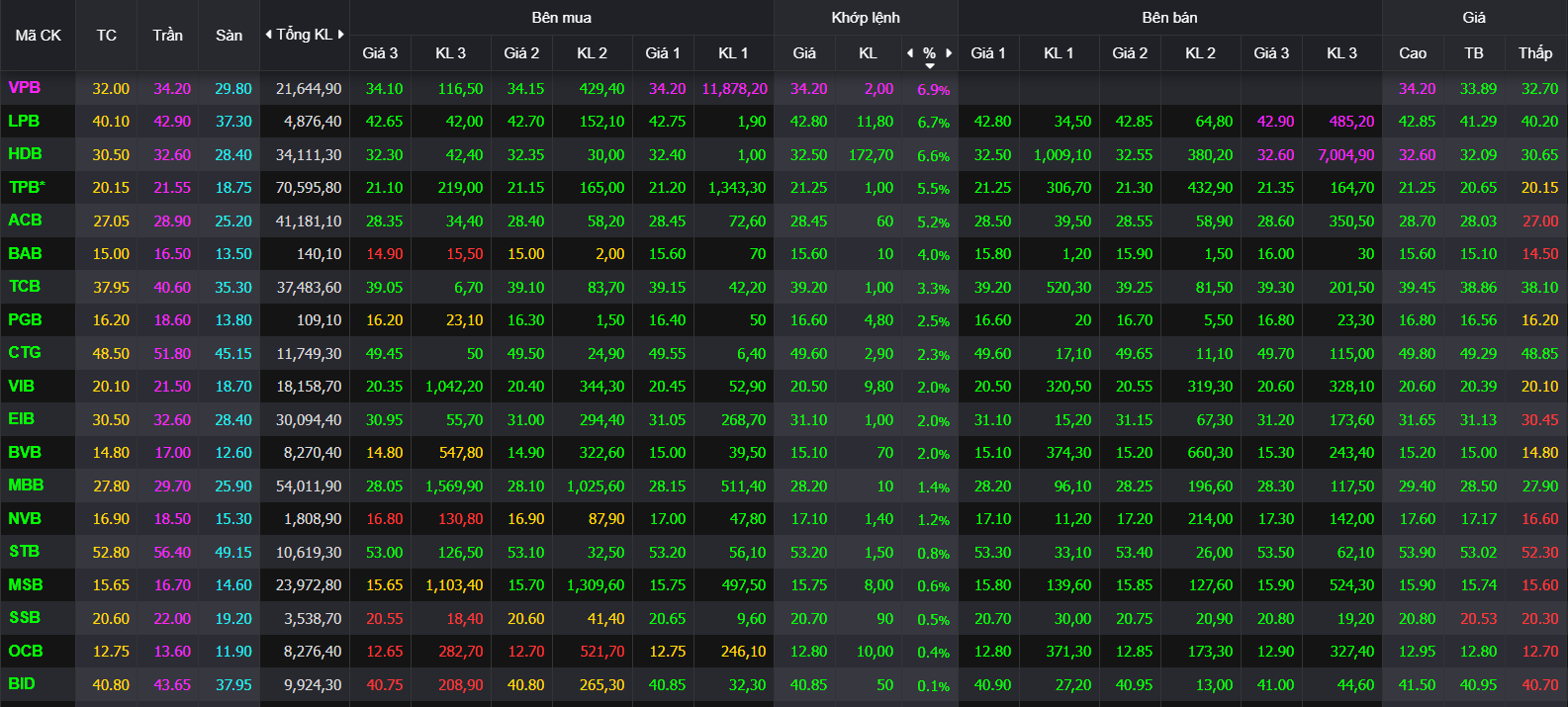Open the BID stock symbol
Screen dimensions: 1568x707
pos(21,684)
